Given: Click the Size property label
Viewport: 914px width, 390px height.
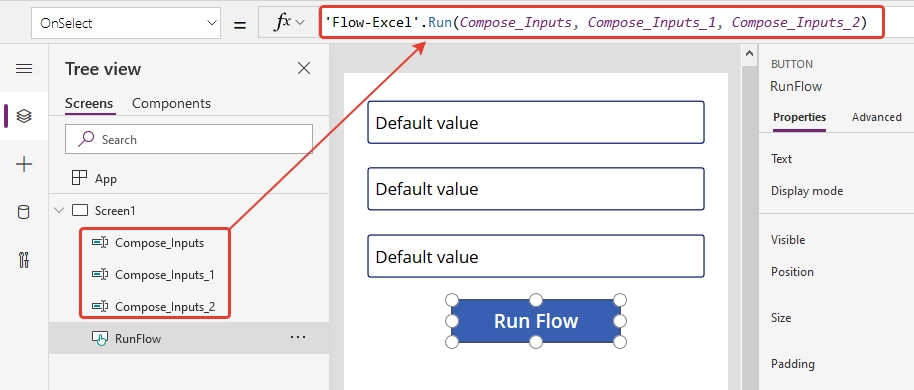Looking at the screenshot, I should tap(781, 318).
